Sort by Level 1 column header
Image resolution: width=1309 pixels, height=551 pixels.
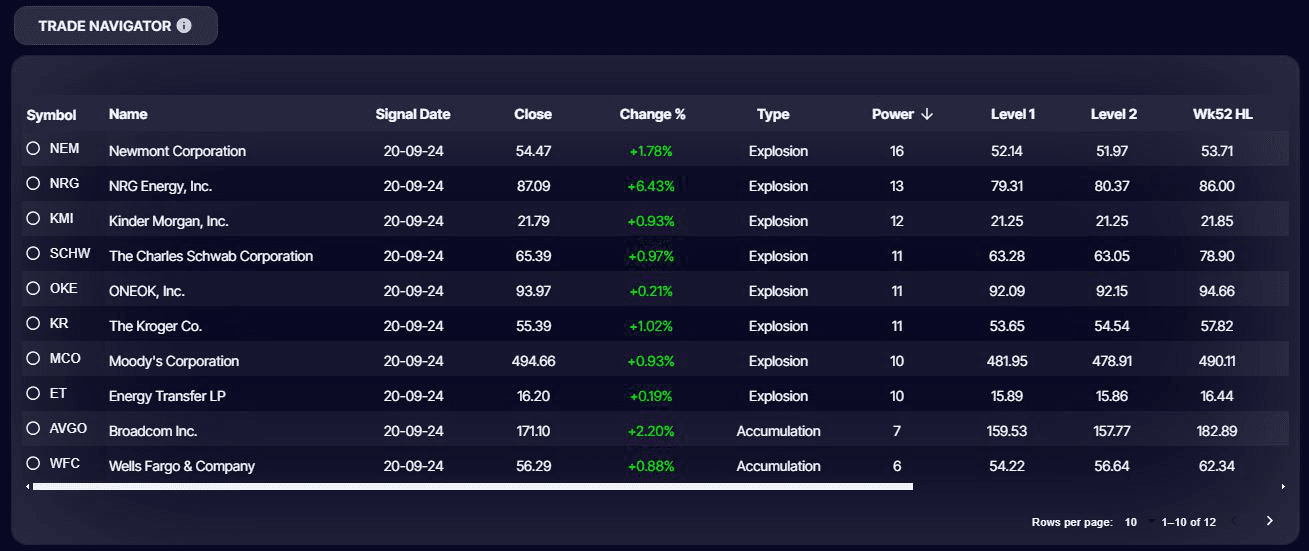pyautogui.click(x=1013, y=114)
